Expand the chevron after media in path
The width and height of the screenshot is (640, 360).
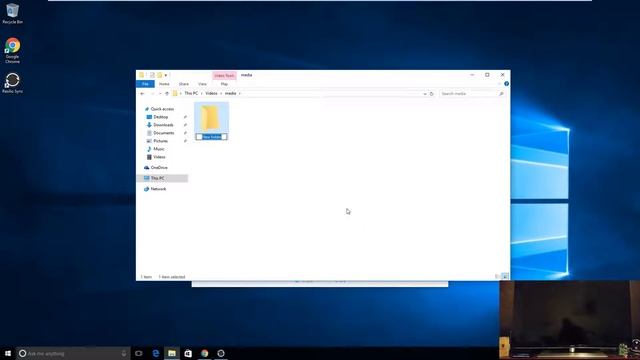click(240, 93)
